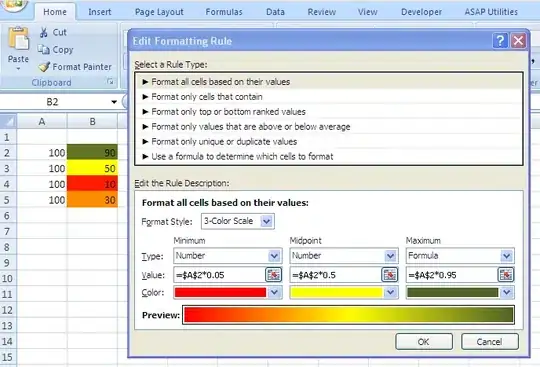The width and height of the screenshot is (540, 367).
Task: Click the Midpoint value range selector icon
Action: pyautogui.click(x=390, y=275)
